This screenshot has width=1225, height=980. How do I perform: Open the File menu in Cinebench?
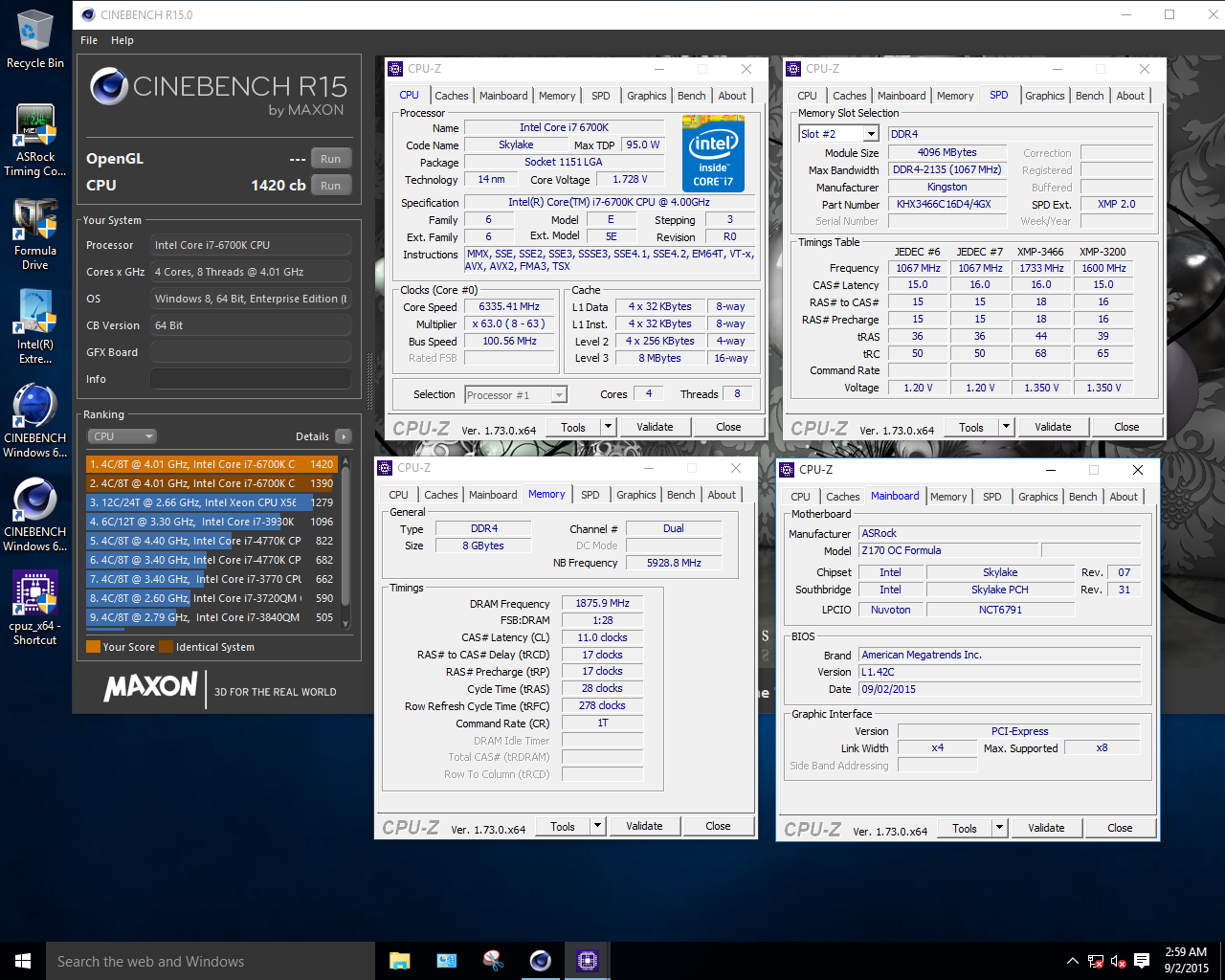click(89, 40)
